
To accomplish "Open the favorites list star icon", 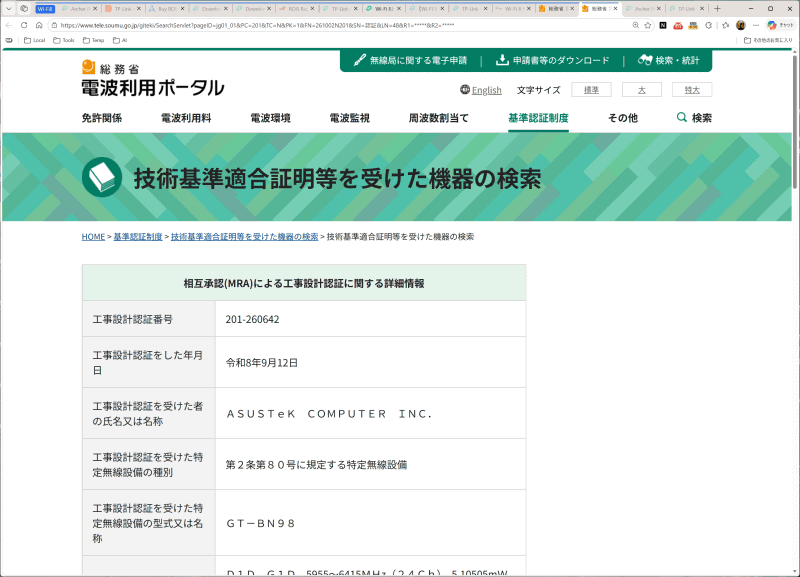I will click(x=726, y=25).
